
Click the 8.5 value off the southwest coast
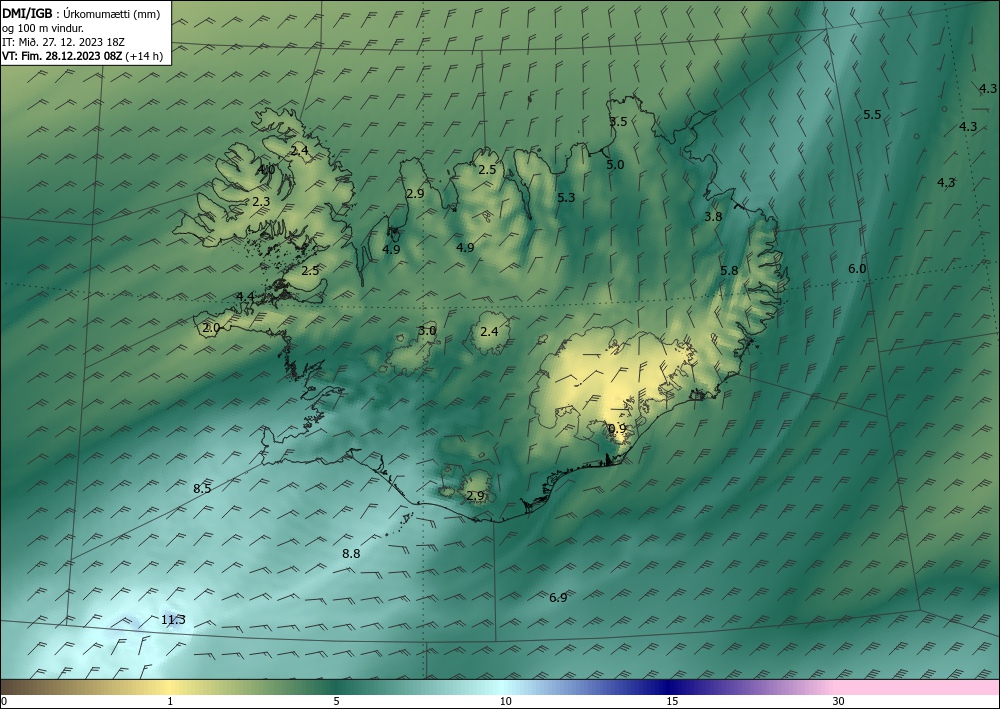pos(202,489)
